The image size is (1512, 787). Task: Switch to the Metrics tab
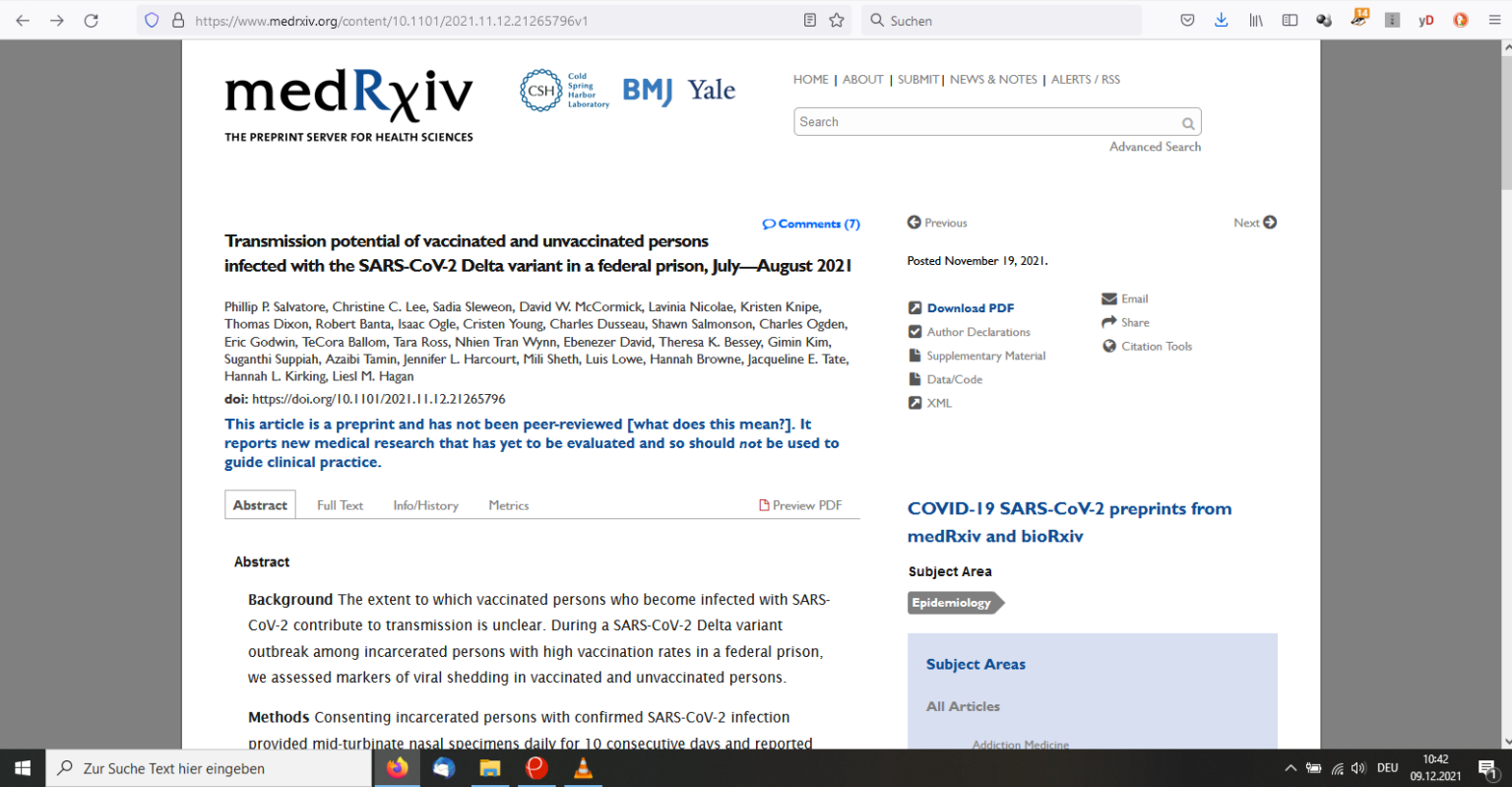[508, 505]
